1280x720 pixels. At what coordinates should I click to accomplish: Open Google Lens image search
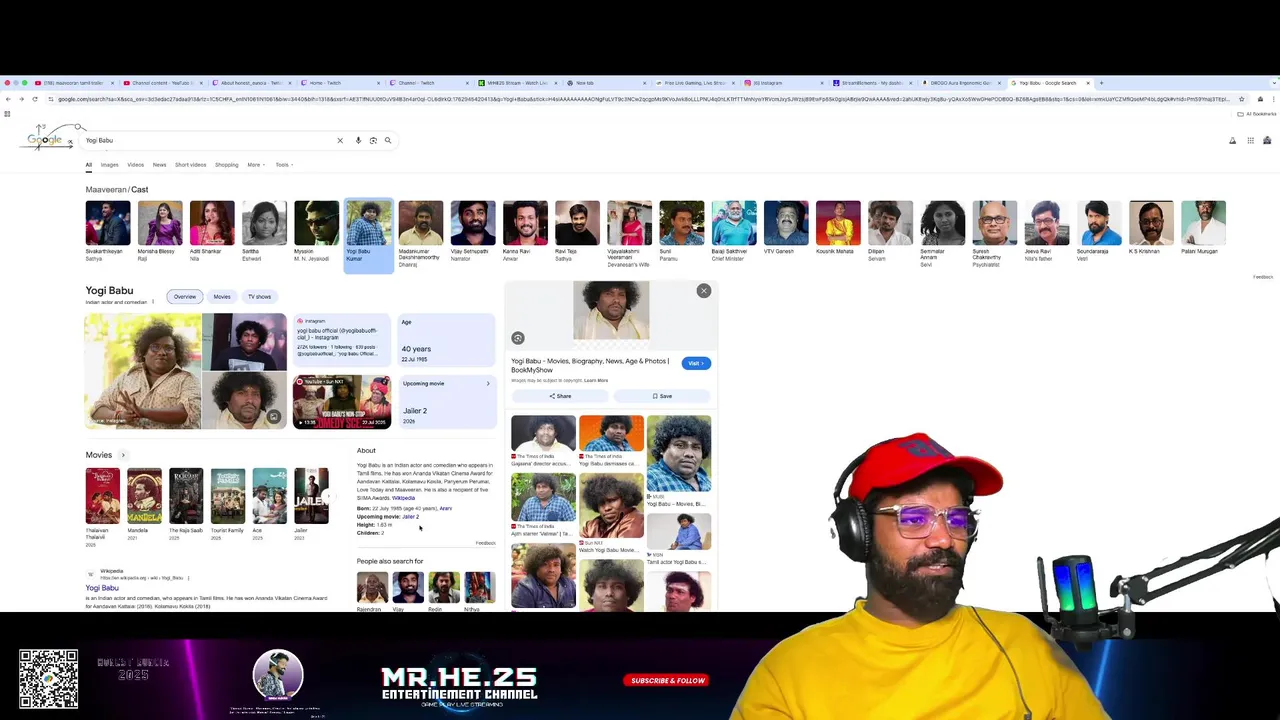[x=373, y=140]
